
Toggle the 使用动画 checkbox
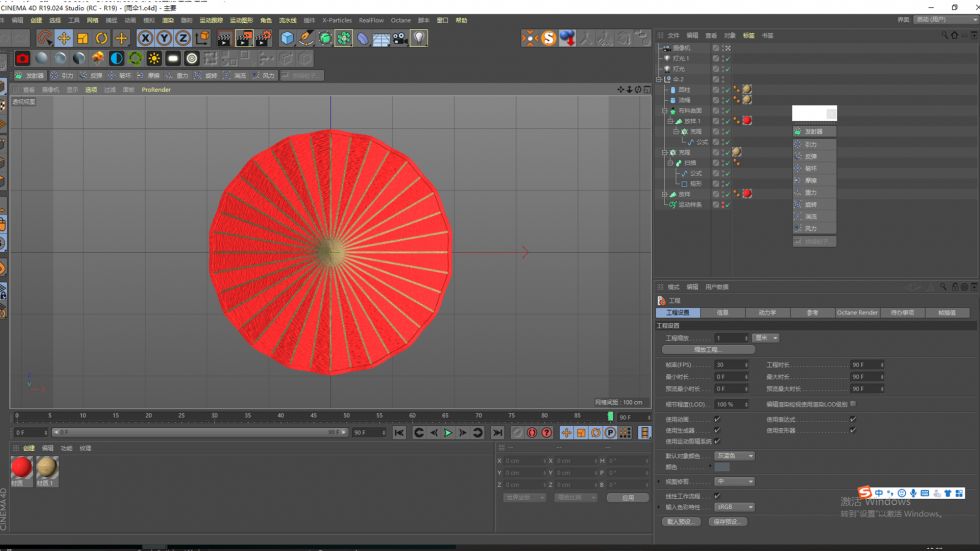point(717,419)
